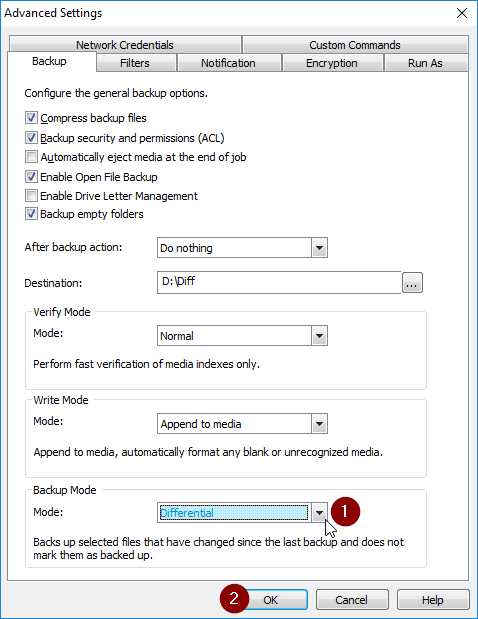
Task: Open the Notification tab
Action: tap(229, 63)
